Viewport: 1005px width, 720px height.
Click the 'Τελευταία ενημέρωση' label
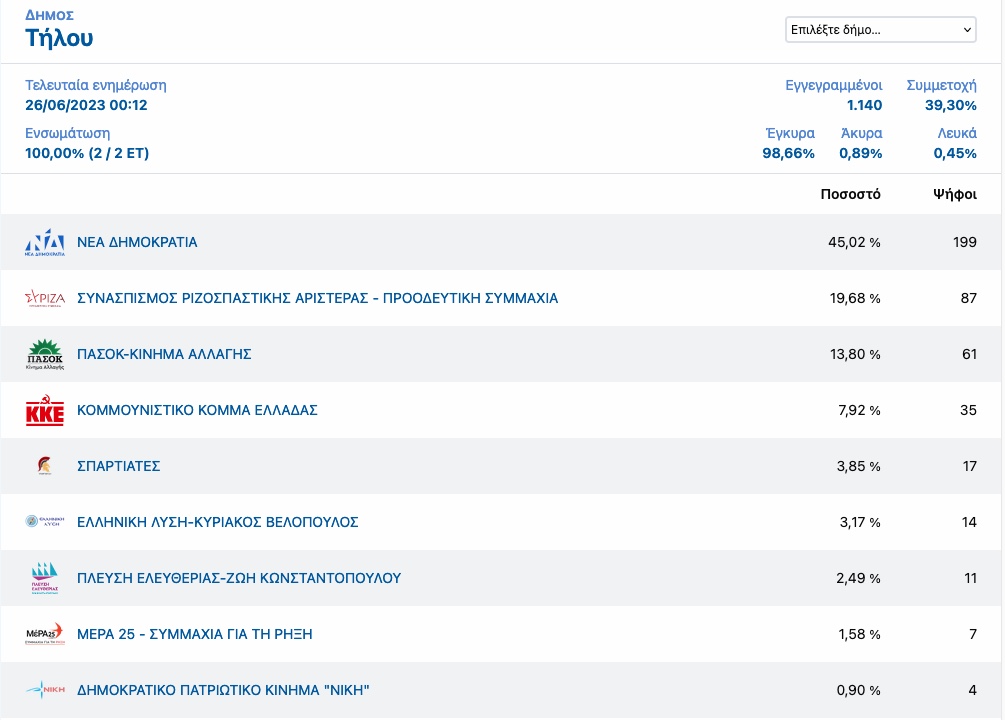point(96,85)
